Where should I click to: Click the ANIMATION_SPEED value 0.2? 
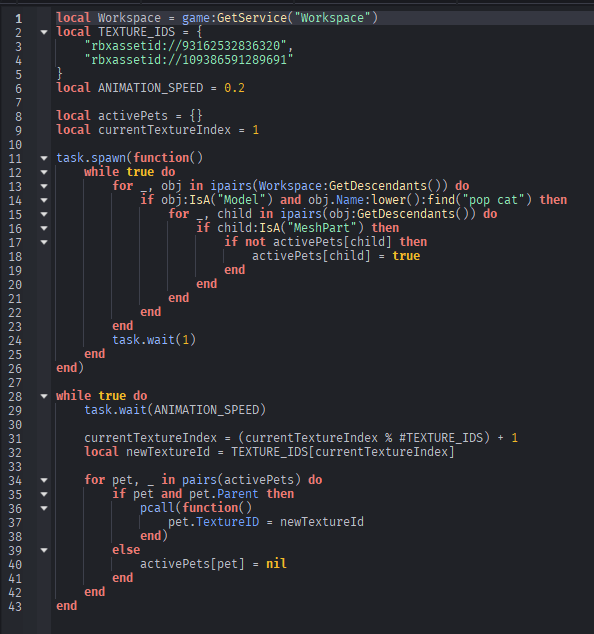coord(235,88)
